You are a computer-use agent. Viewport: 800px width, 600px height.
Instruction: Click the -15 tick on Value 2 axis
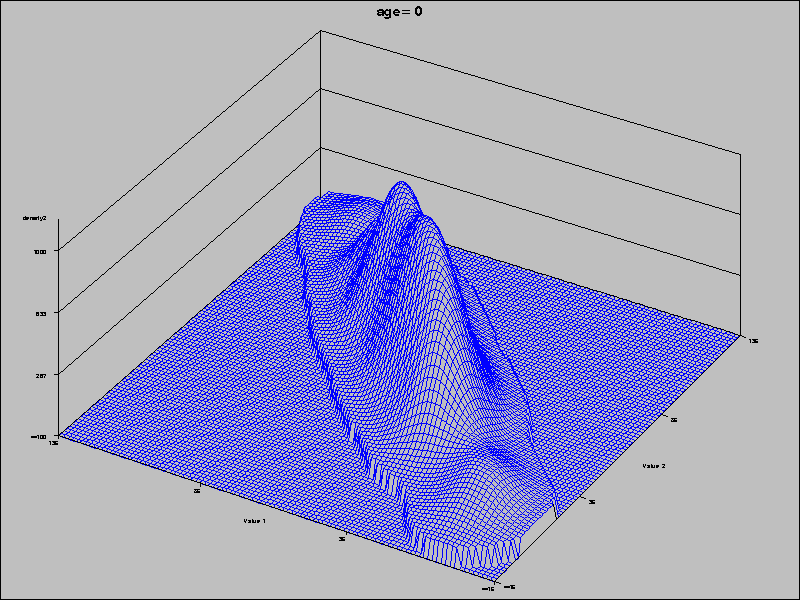coord(508,586)
